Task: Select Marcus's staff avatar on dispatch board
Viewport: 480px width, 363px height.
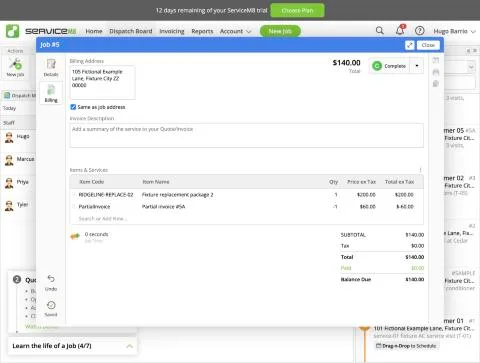Action: click(9, 160)
